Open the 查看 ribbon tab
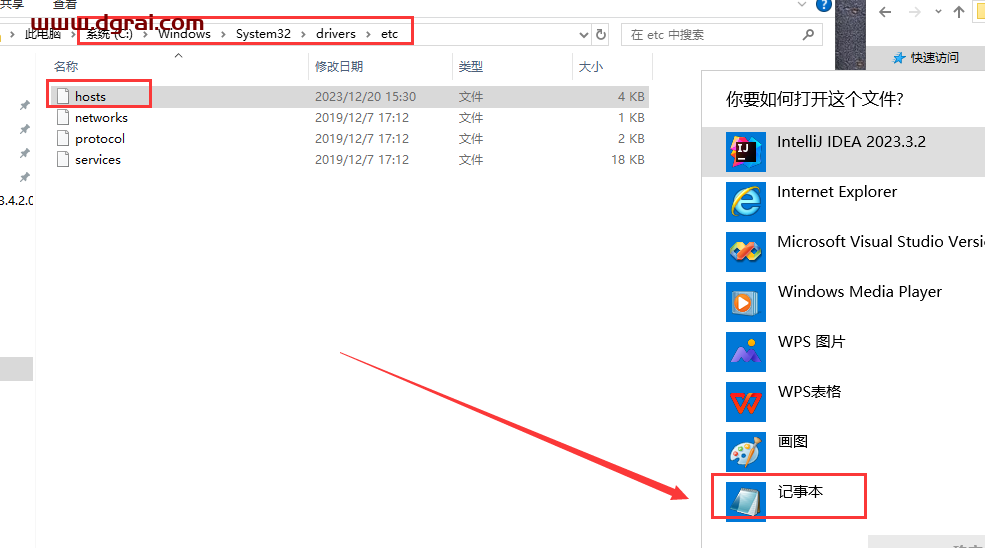 65,5
